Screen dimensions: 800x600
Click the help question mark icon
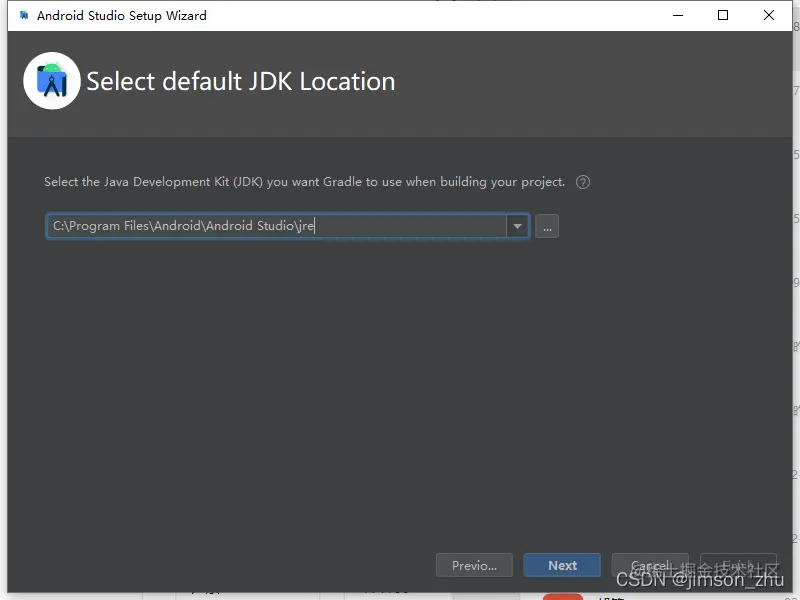click(x=583, y=182)
